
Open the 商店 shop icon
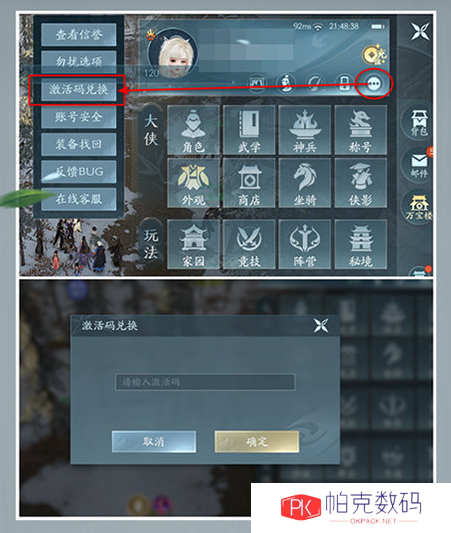click(249, 183)
